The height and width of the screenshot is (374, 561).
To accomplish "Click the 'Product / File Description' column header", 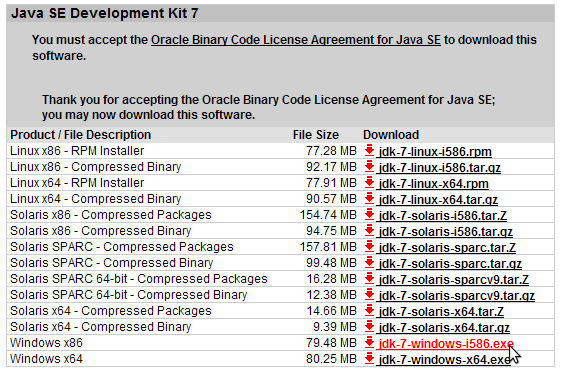I will [x=81, y=135].
